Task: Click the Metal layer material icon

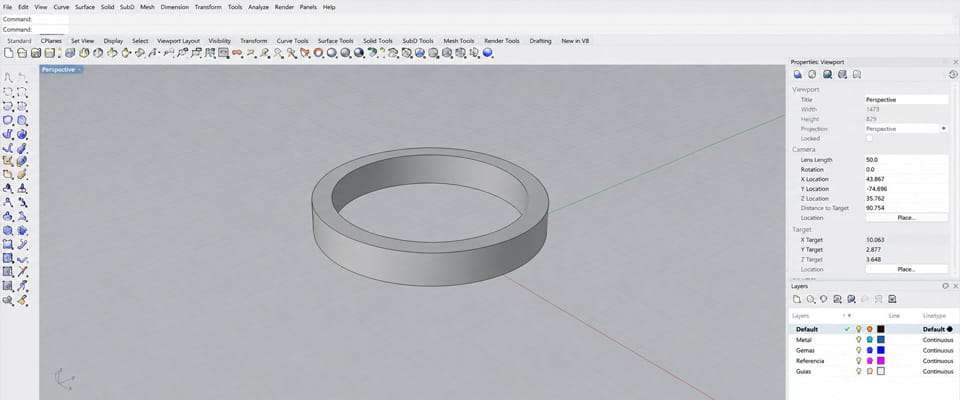Action: 869,339
